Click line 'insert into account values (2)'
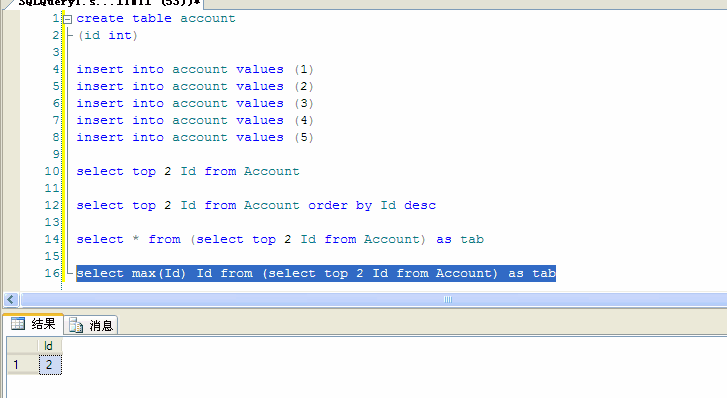This screenshot has height=398, width=727. 195,87
